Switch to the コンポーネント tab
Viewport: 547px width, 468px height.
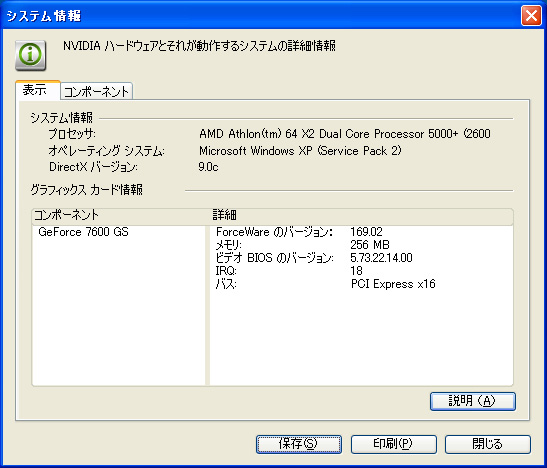97,91
